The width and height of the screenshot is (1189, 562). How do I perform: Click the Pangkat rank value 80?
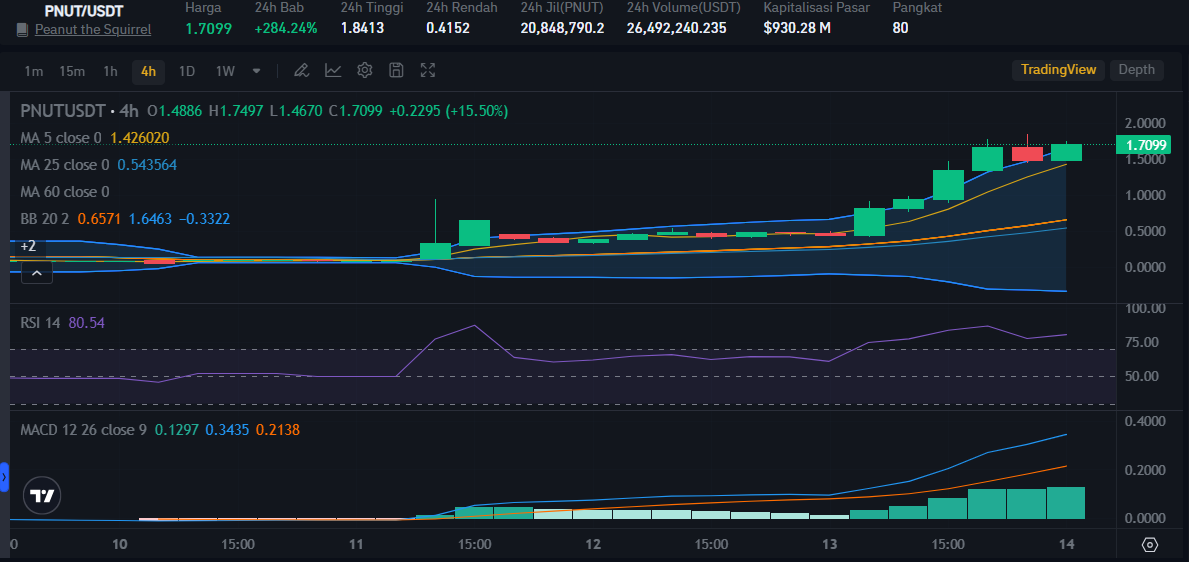point(900,28)
